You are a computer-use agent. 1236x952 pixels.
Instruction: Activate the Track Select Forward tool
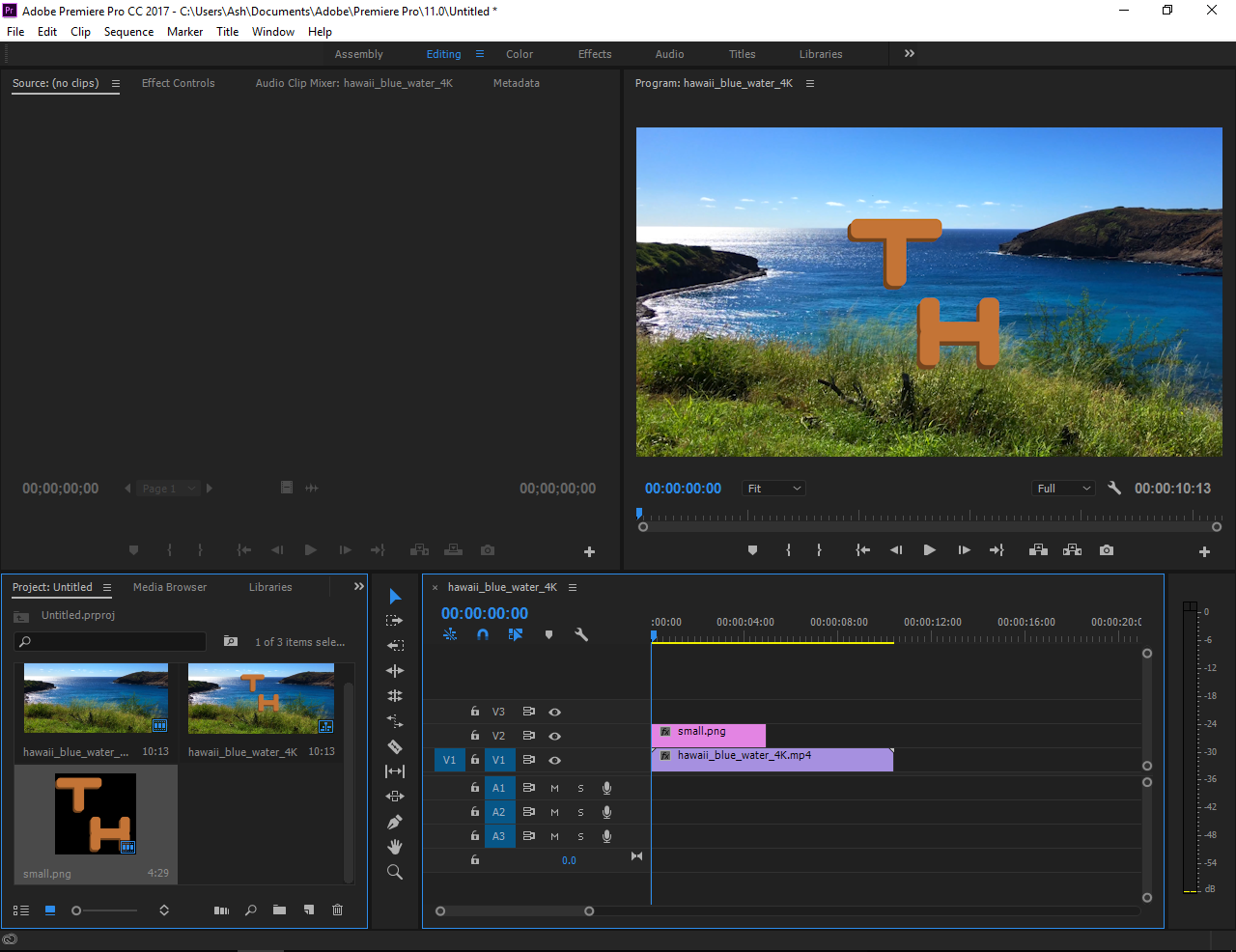tap(395, 621)
